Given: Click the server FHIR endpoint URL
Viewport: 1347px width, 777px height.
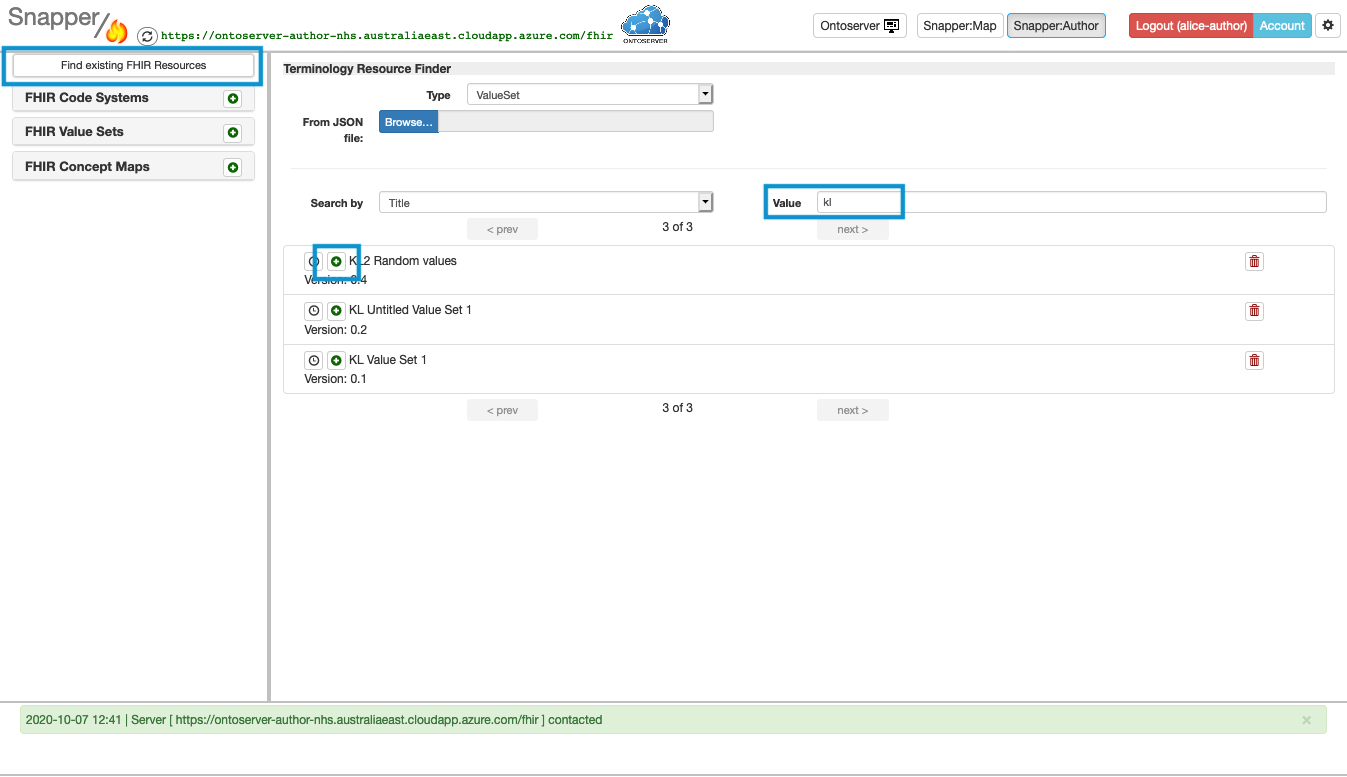Looking at the screenshot, I should pos(387,35).
